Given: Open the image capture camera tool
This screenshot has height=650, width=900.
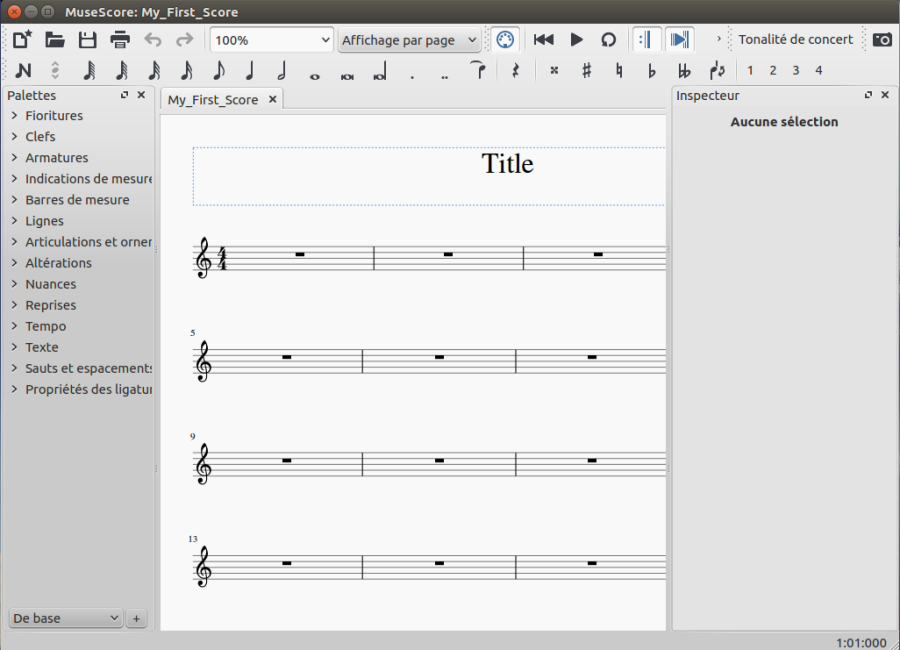Looking at the screenshot, I should 882,40.
